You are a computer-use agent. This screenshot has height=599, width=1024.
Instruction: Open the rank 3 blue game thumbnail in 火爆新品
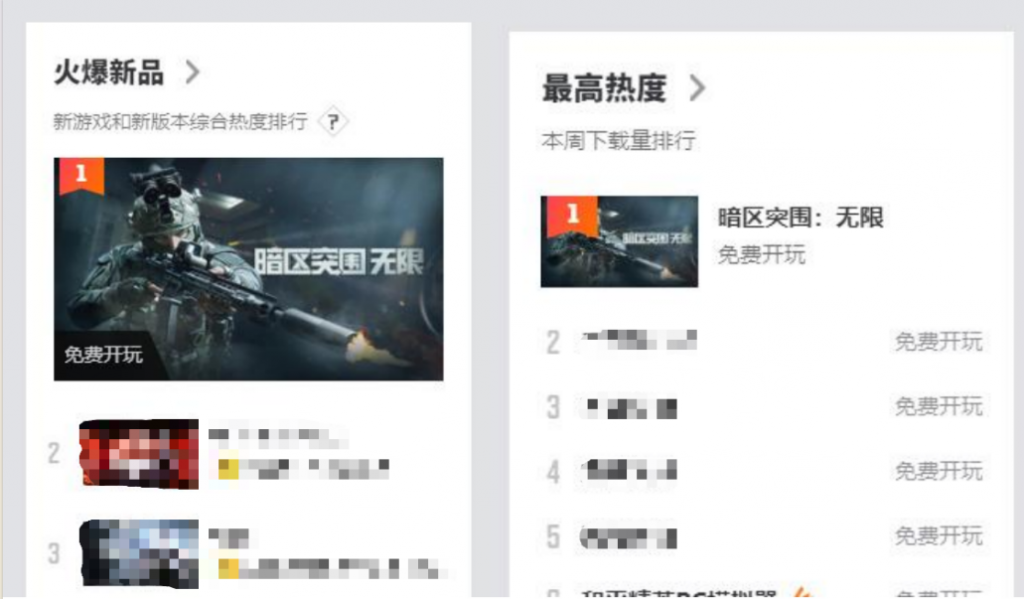tap(138, 554)
